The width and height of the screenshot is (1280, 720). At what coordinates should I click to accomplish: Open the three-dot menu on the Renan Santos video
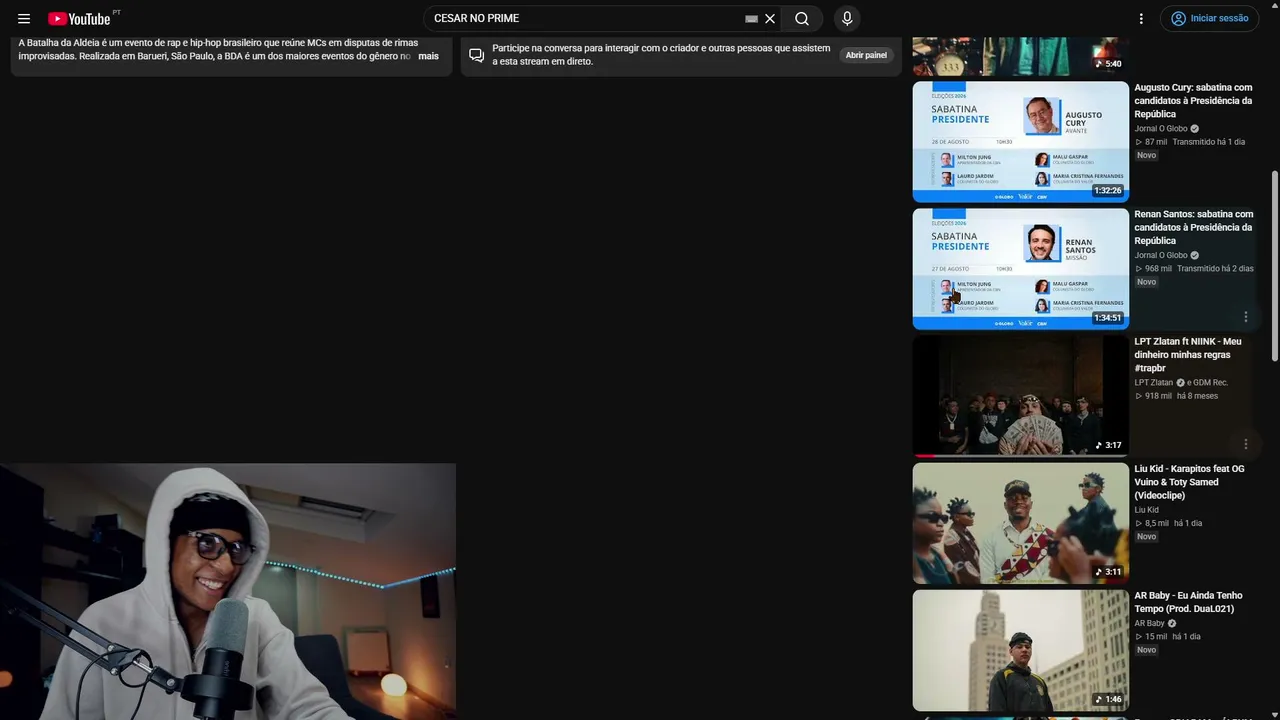pyautogui.click(x=1246, y=317)
